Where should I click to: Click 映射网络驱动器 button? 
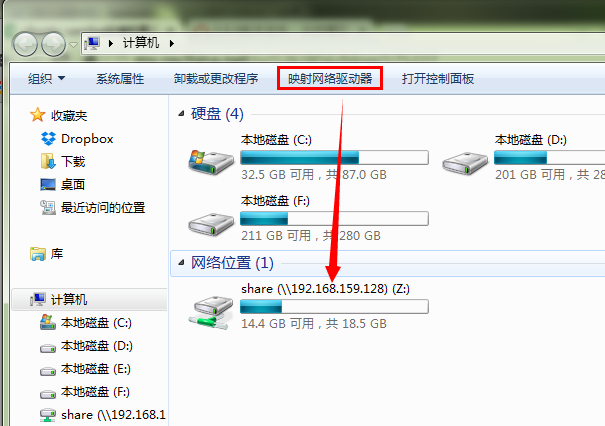tap(330, 79)
